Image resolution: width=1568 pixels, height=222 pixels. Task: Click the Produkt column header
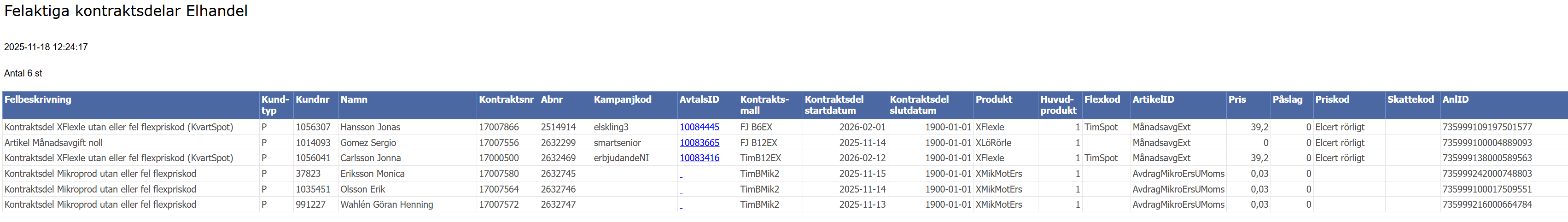pos(993,100)
